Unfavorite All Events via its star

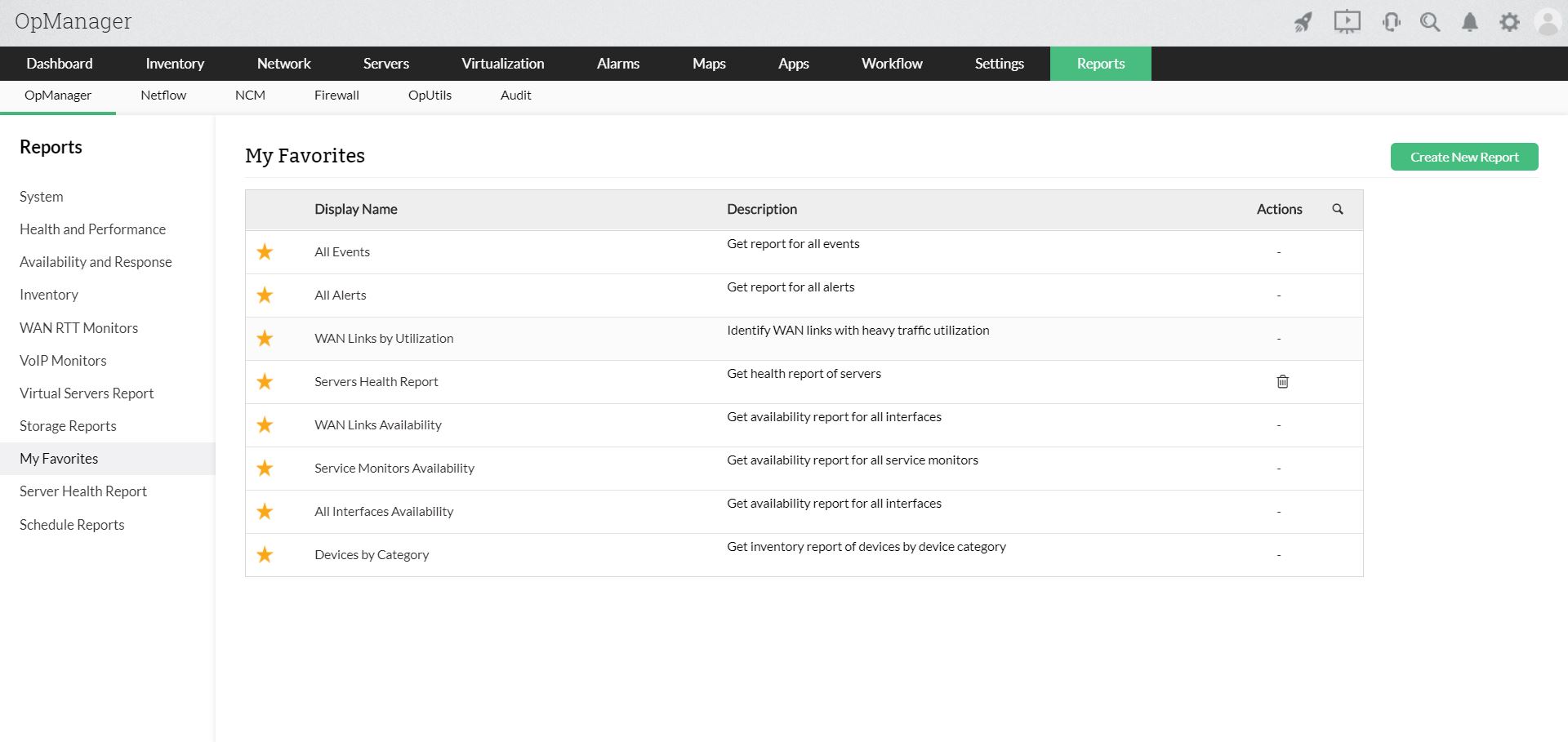265,252
